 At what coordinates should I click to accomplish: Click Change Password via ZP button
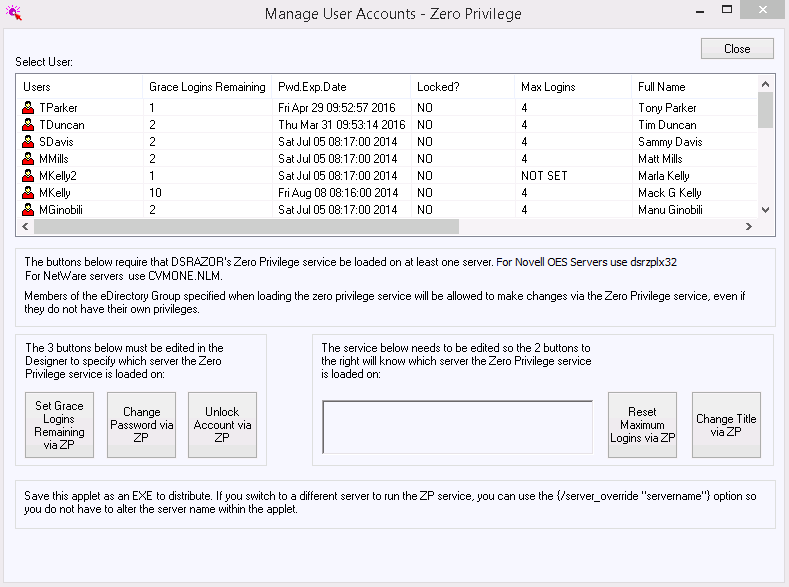[x=141, y=425]
